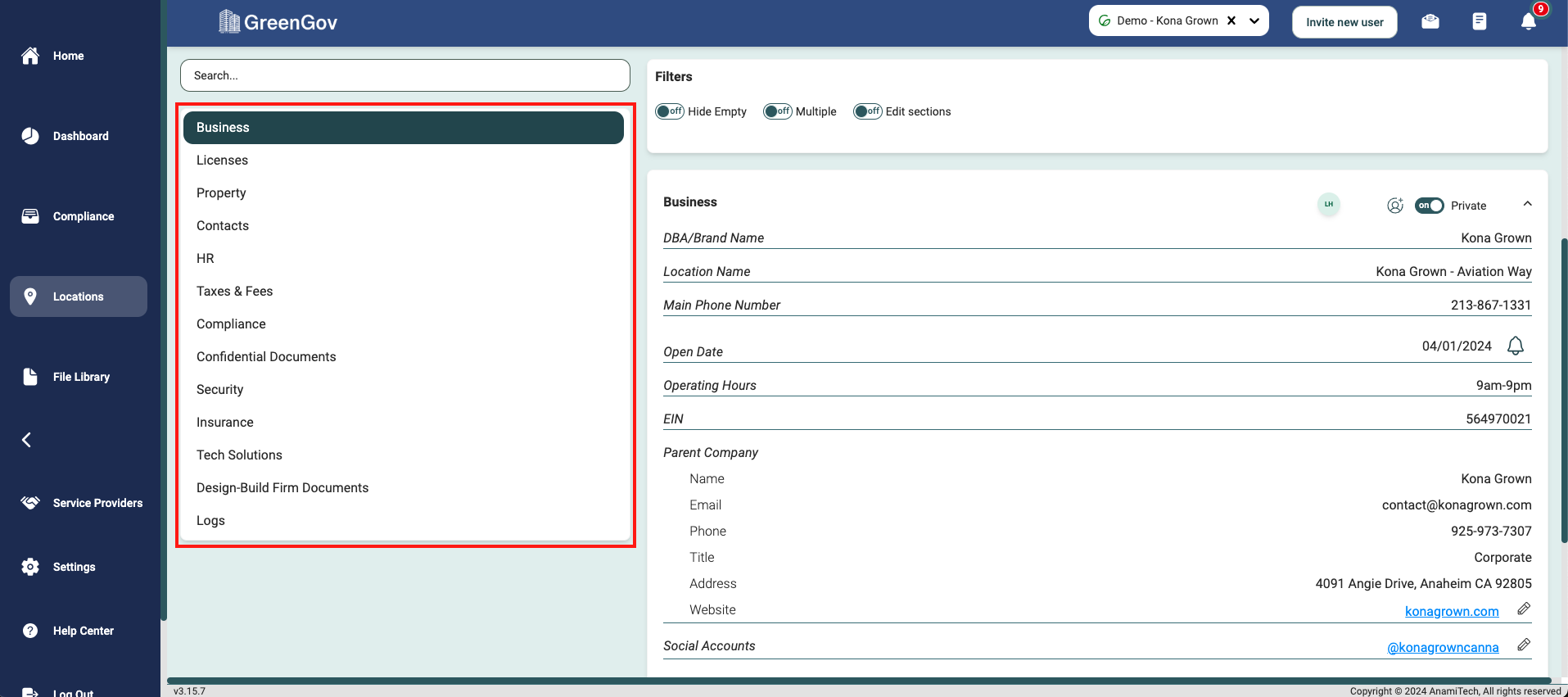Click the vertical page scrollbar

tap(1564, 390)
